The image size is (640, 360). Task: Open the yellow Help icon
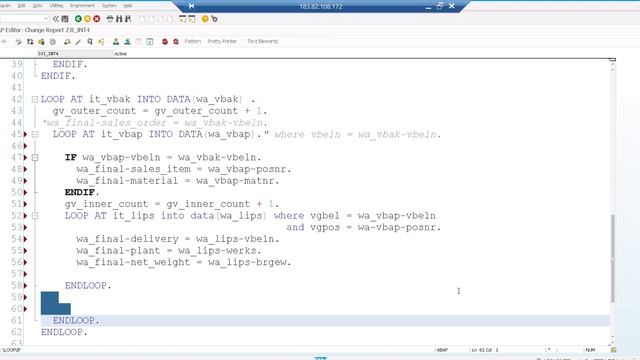[x=205, y=19]
